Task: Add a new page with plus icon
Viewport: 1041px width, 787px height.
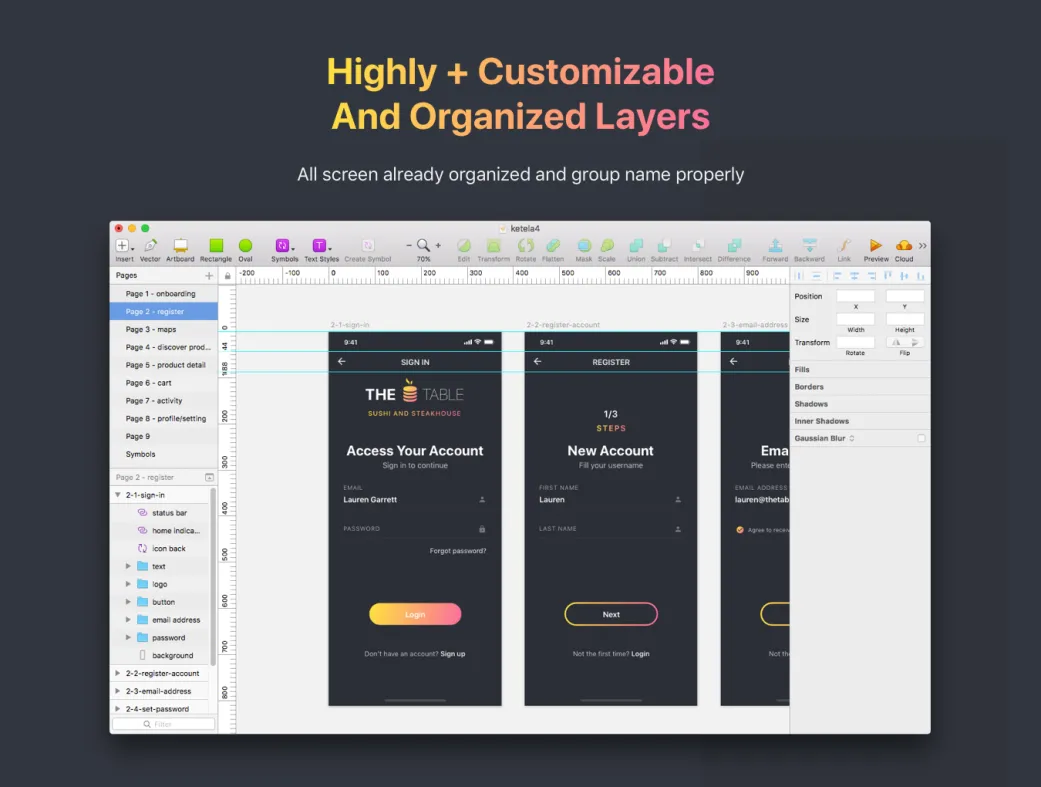Action: [x=209, y=276]
